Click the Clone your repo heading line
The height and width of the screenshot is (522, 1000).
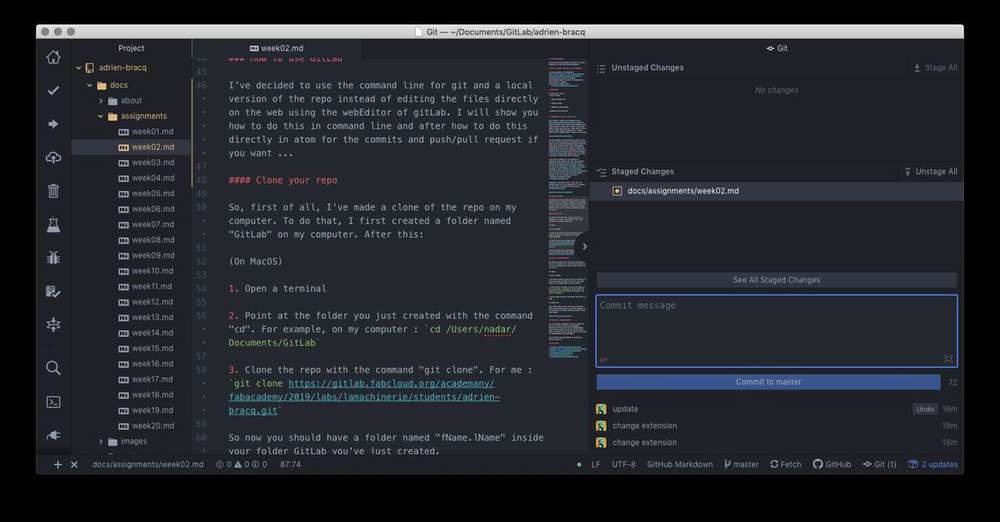(x=283, y=181)
